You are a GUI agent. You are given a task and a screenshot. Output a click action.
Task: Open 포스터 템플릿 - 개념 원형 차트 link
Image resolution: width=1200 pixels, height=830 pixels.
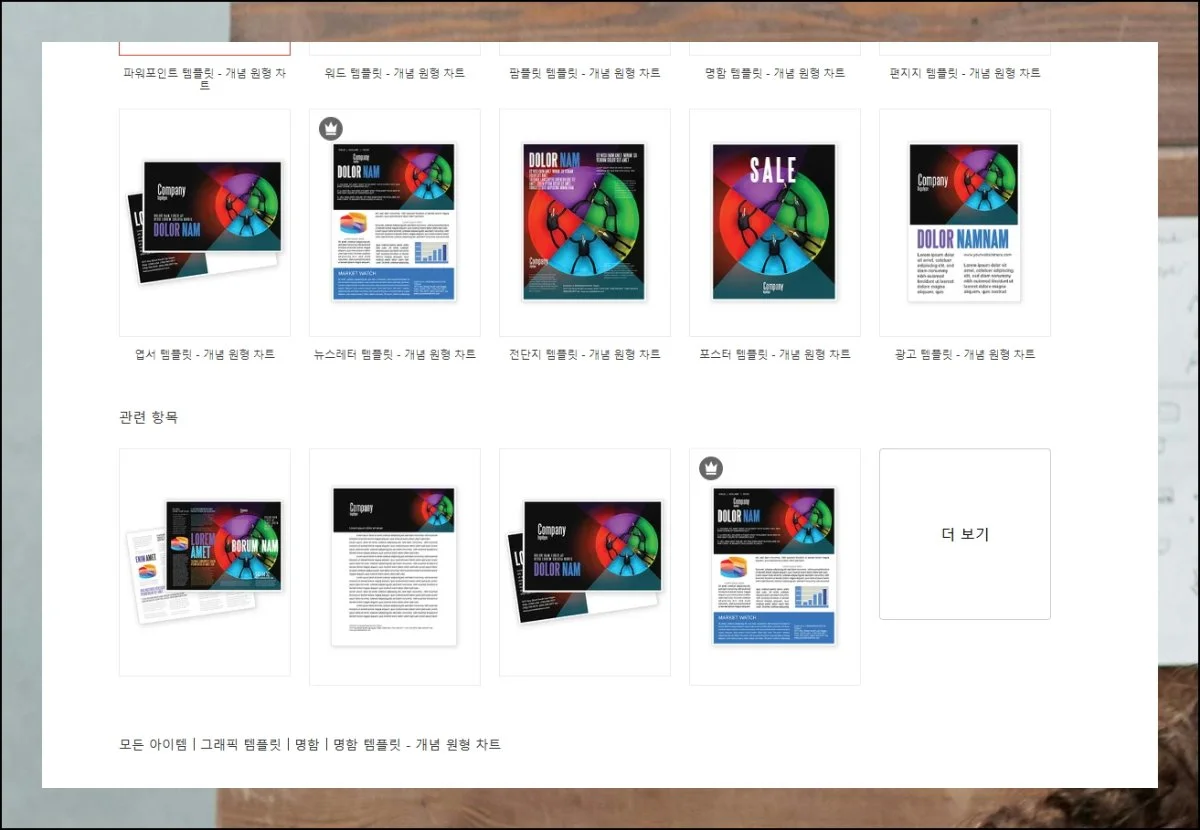point(774,354)
